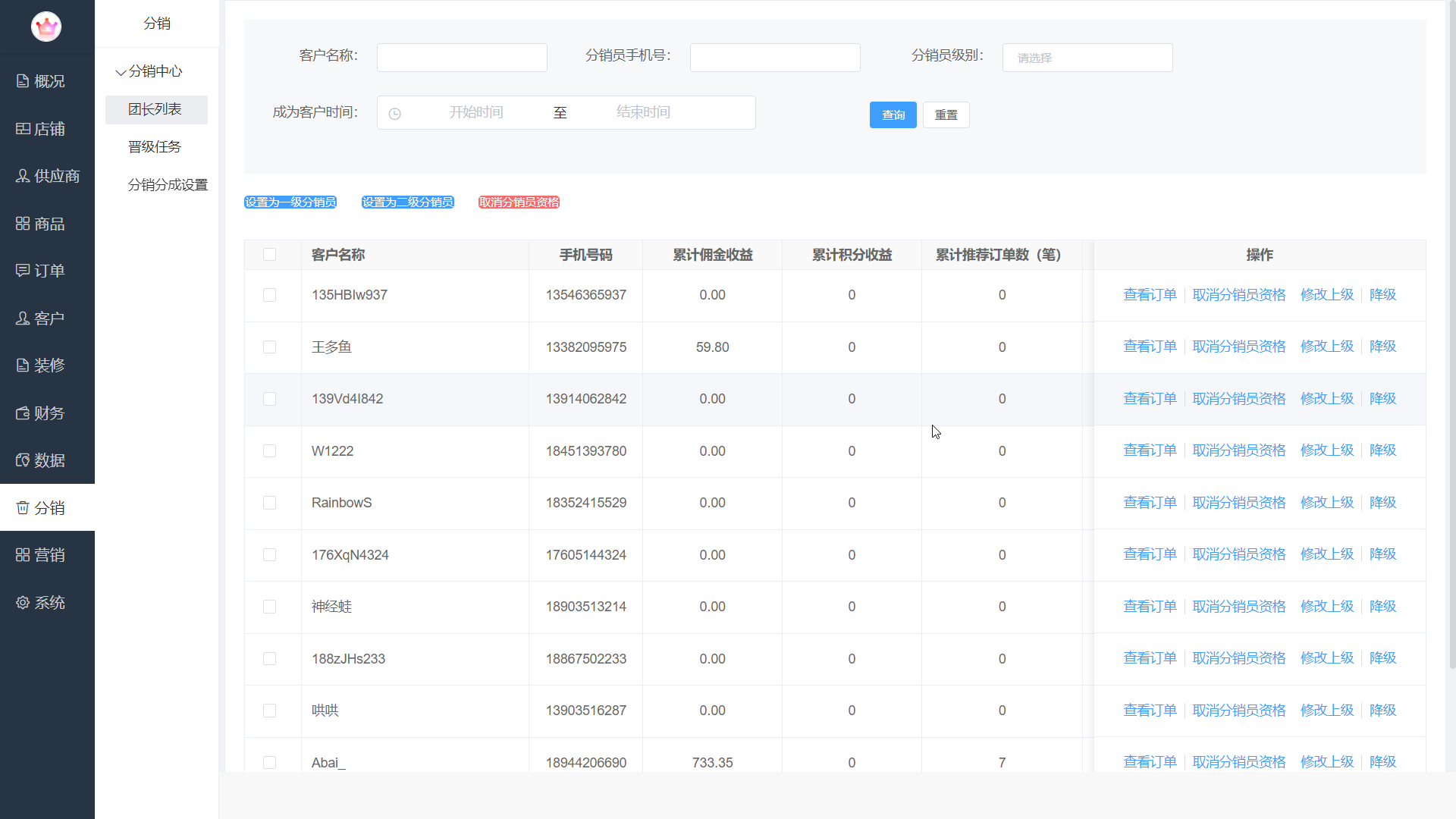Open the 商品 products icon
The width and height of the screenshot is (1456, 819).
tap(23, 224)
